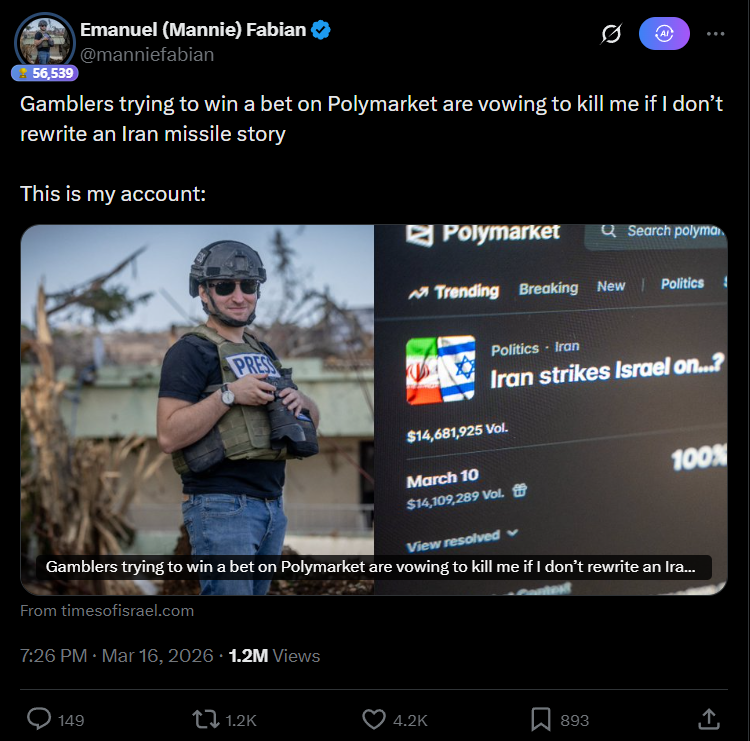Open the @manniefabian handle link
Image resolution: width=750 pixels, height=741 pixels.
147,55
